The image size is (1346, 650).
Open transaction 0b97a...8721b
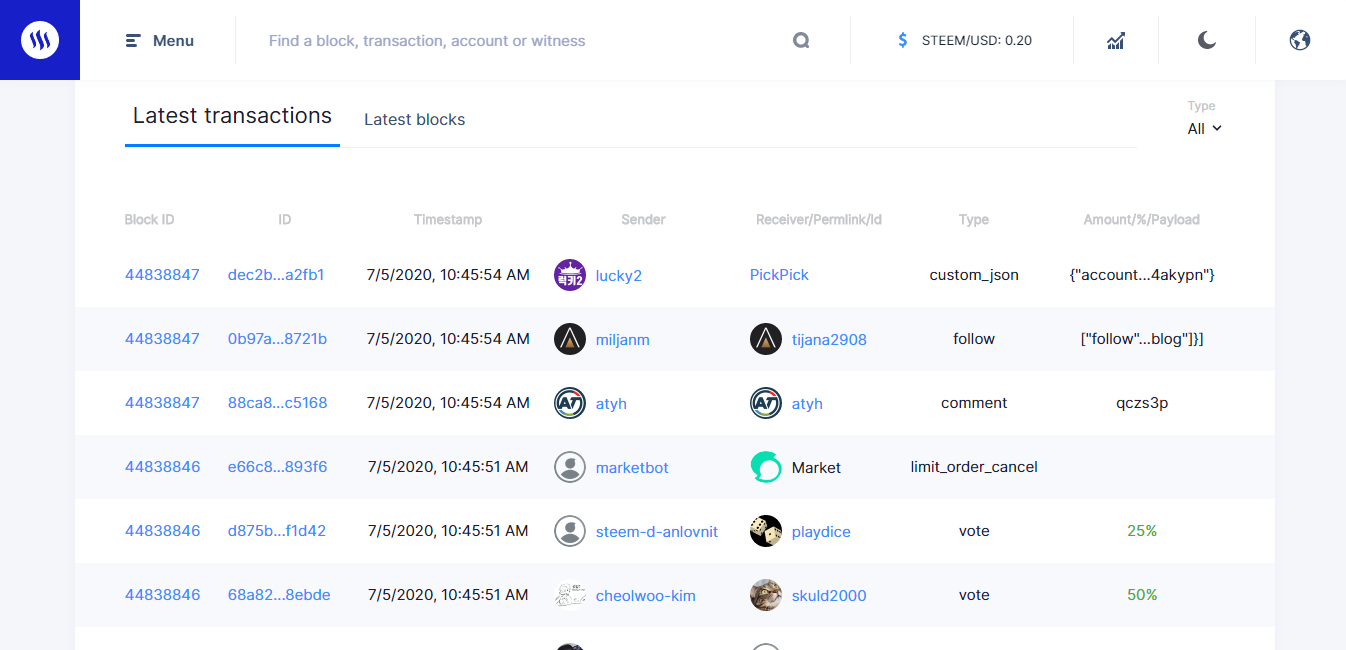(x=277, y=339)
